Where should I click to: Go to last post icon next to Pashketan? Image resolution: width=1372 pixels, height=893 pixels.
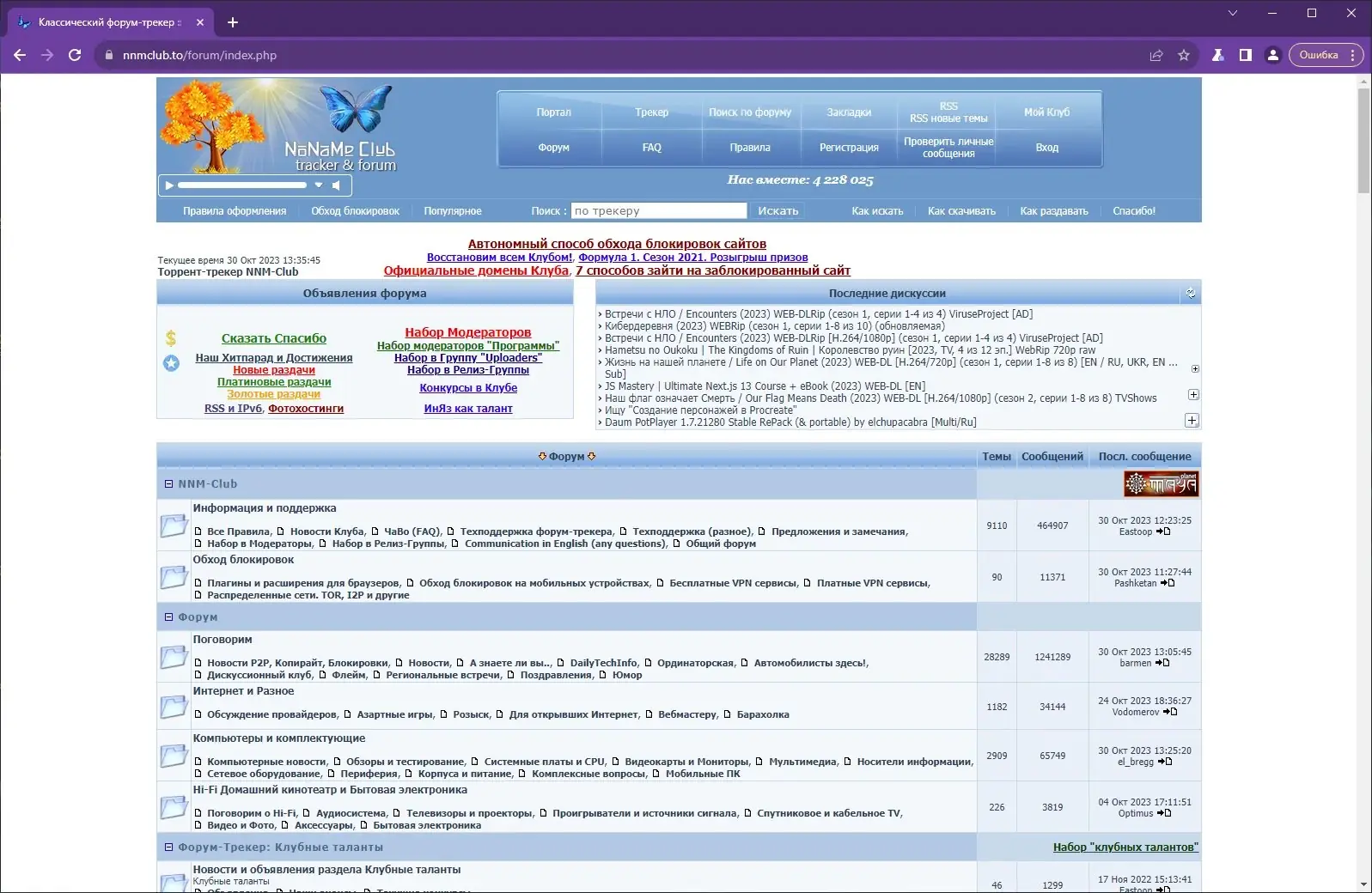coord(1168,583)
